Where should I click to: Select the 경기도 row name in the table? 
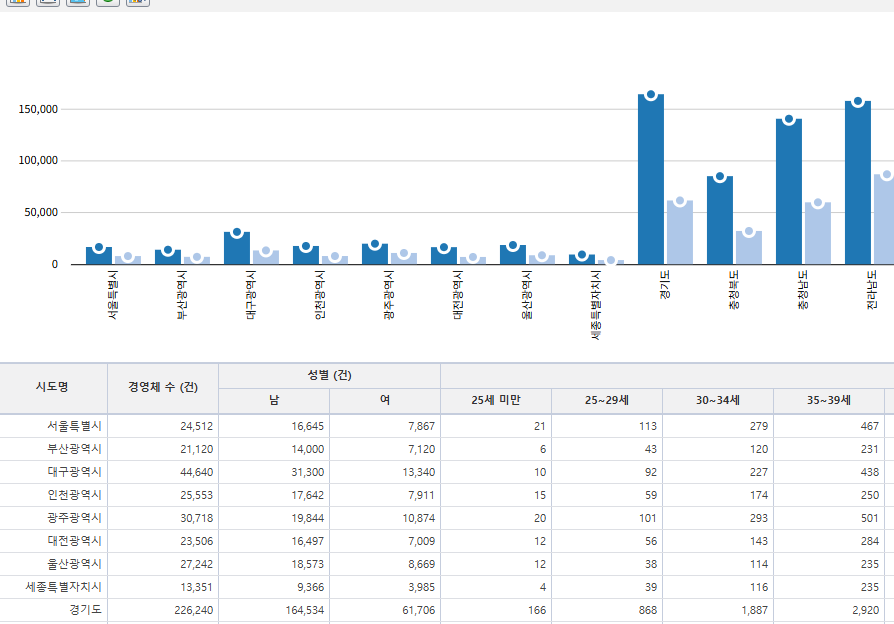[x=86, y=610]
